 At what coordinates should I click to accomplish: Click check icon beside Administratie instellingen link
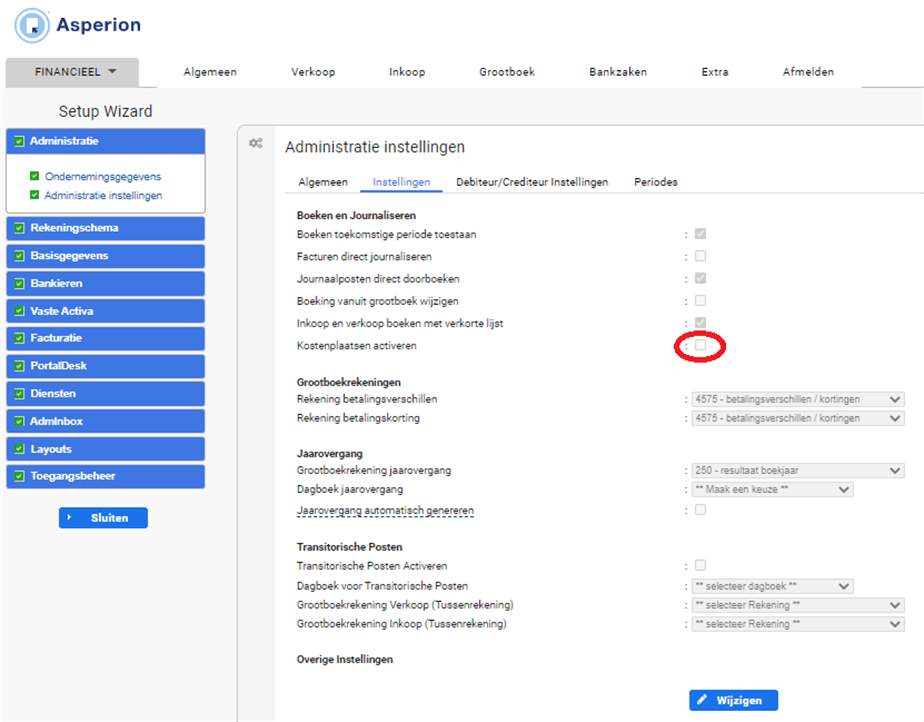click(x=34, y=194)
